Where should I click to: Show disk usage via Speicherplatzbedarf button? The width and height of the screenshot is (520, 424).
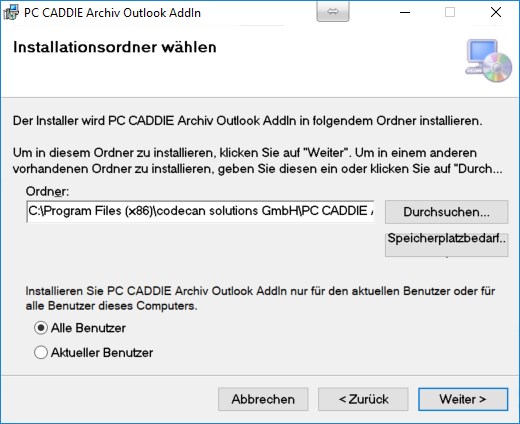pos(446,245)
